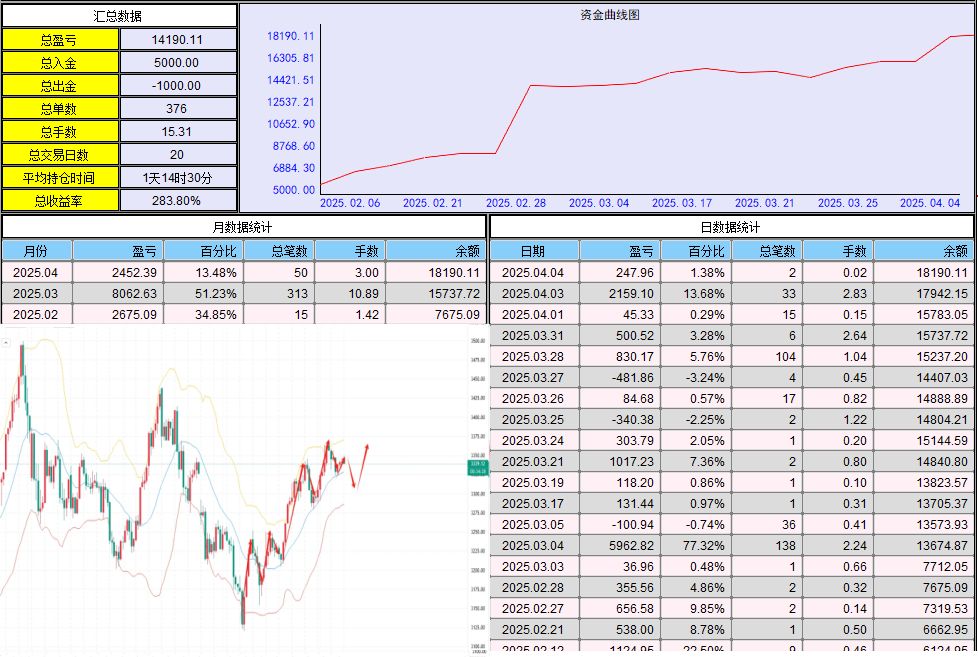Viewport: 978px width, 657px height.
Task: Click 盈亏 header in the monthly table
Action: click(x=119, y=251)
